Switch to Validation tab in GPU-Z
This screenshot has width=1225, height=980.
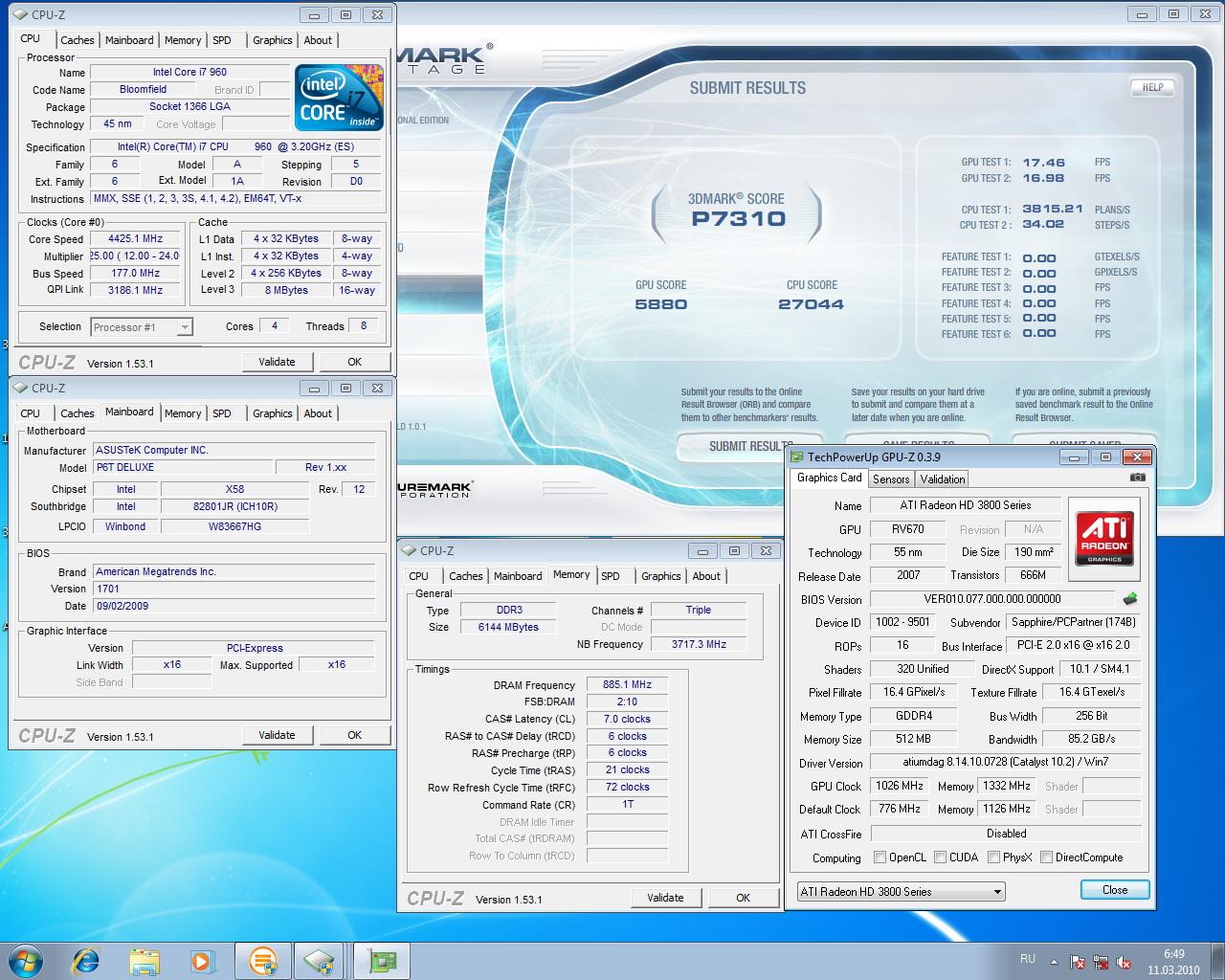(x=943, y=479)
